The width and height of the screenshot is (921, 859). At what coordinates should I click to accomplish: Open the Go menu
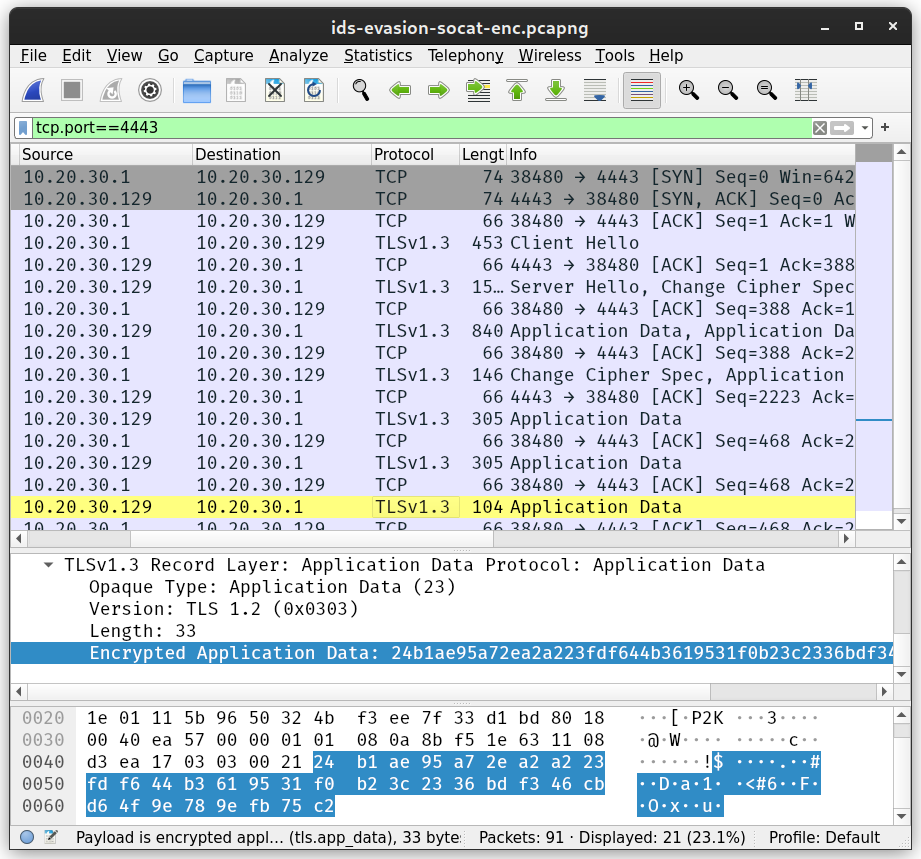click(168, 55)
